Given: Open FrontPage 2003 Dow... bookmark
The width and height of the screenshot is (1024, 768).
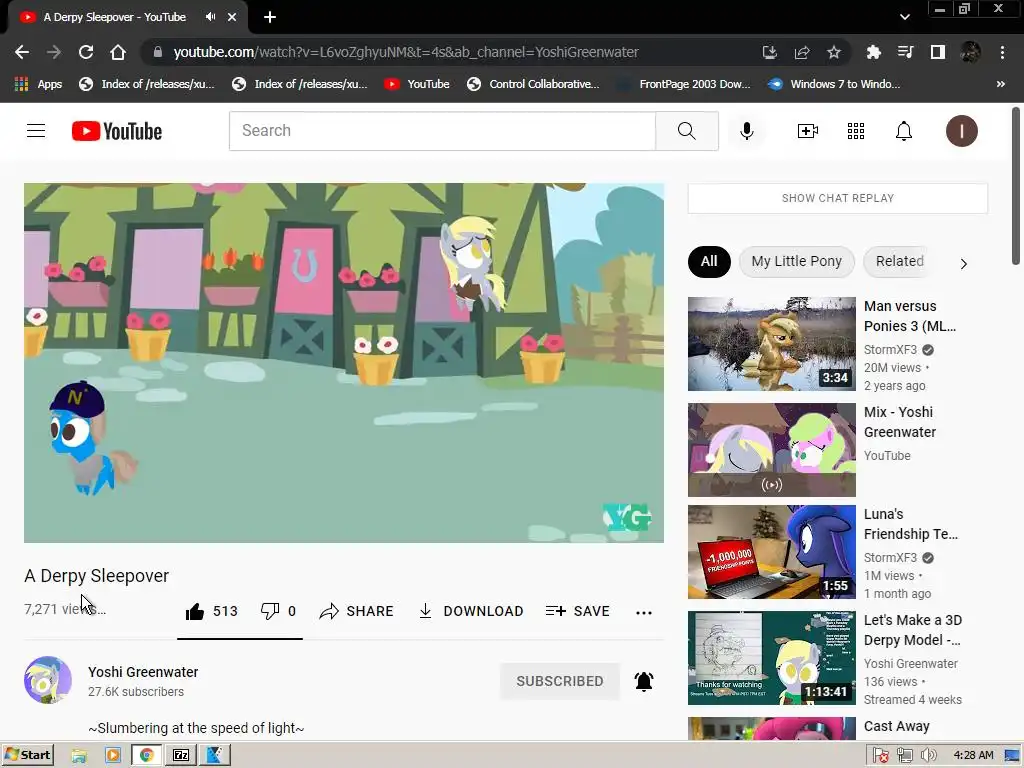Looking at the screenshot, I should 684,84.
